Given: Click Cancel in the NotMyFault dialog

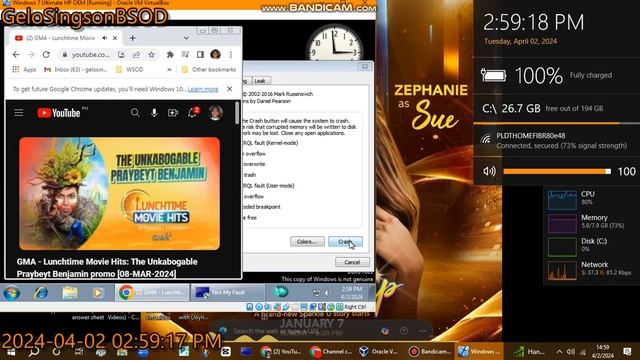Looking at the screenshot, I should (352, 262).
